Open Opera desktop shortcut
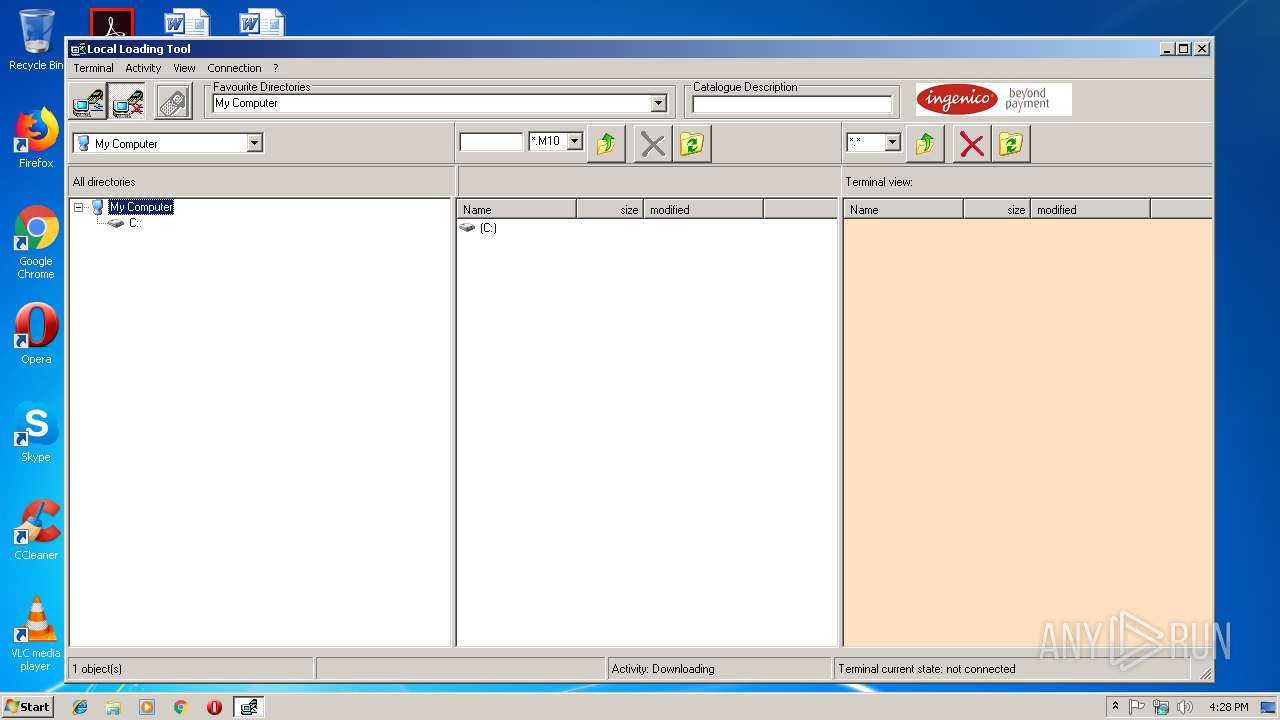Viewport: 1280px width, 720px height. tap(36, 334)
